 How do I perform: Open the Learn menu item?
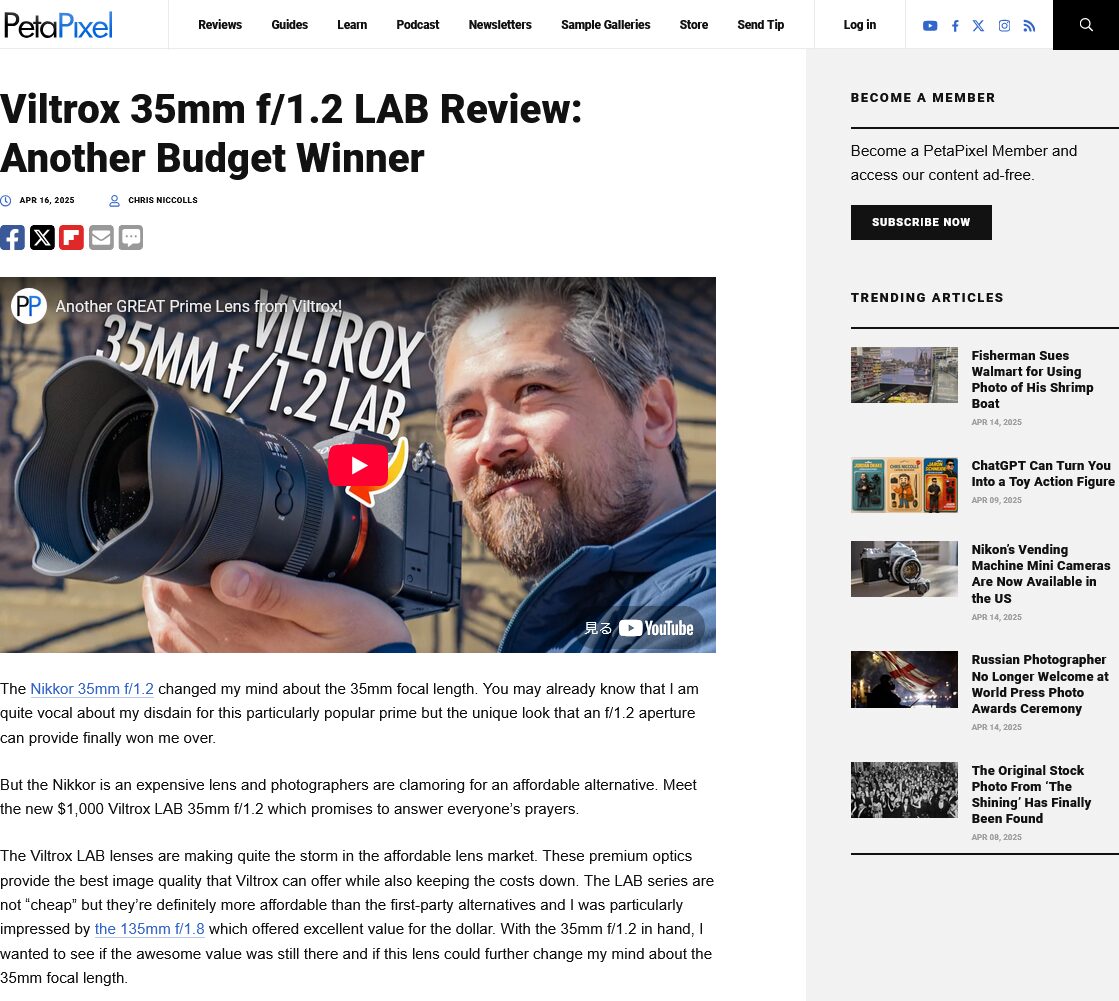(x=352, y=25)
